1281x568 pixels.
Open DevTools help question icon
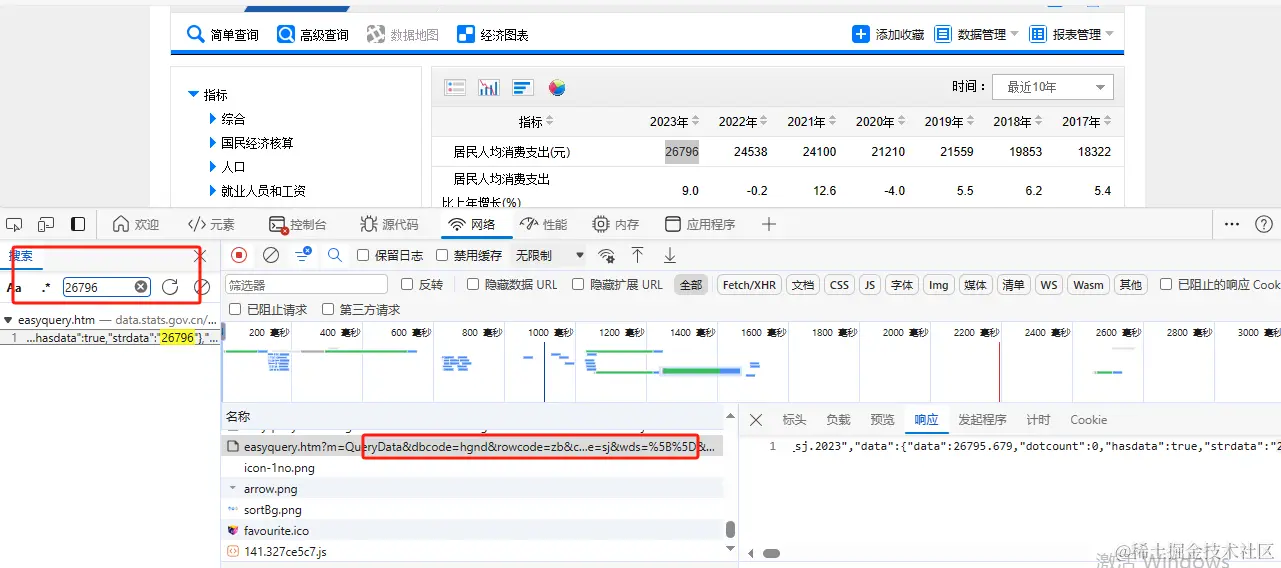pos(1264,224)
